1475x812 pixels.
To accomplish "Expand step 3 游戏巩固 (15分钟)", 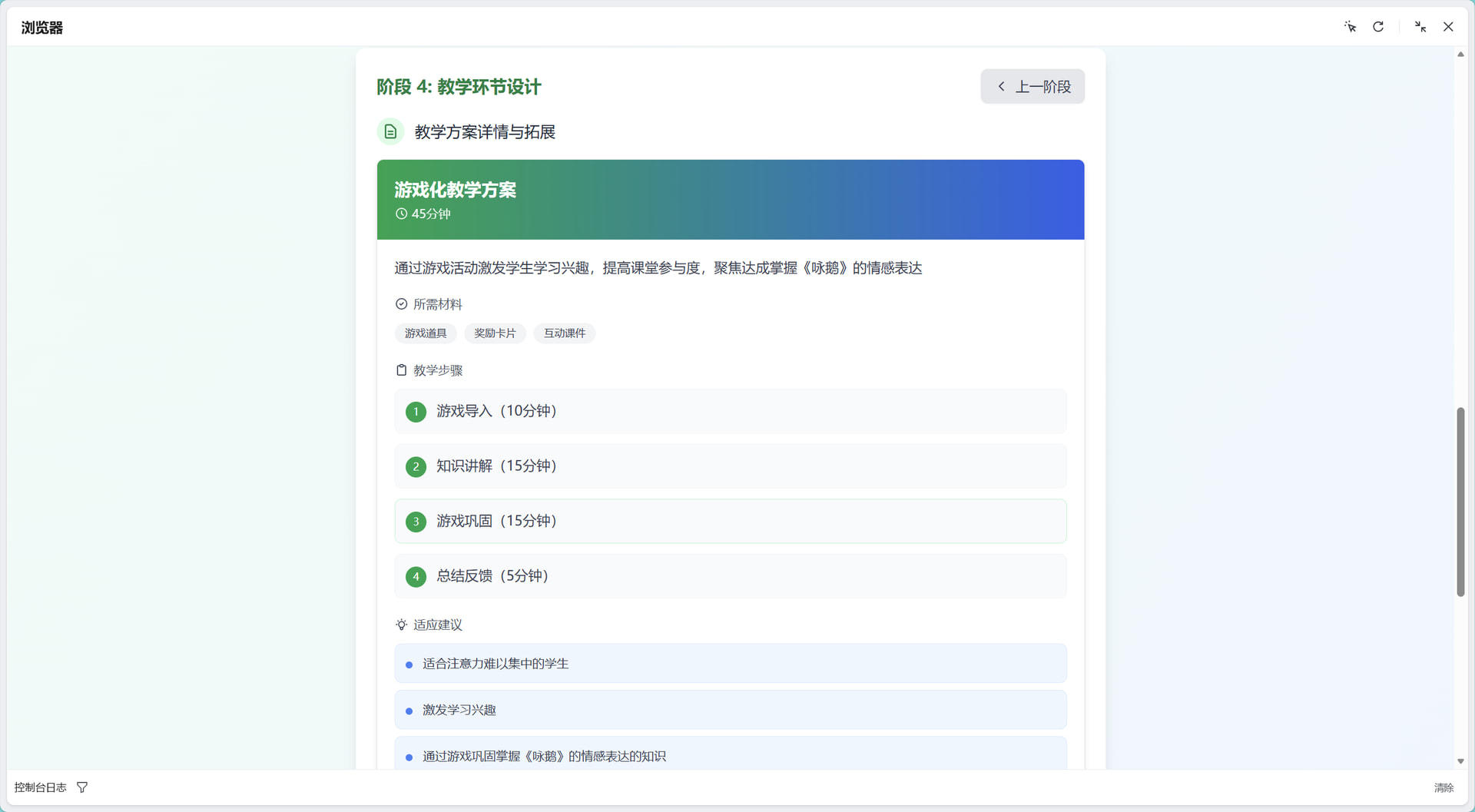I will pos(730,522).
